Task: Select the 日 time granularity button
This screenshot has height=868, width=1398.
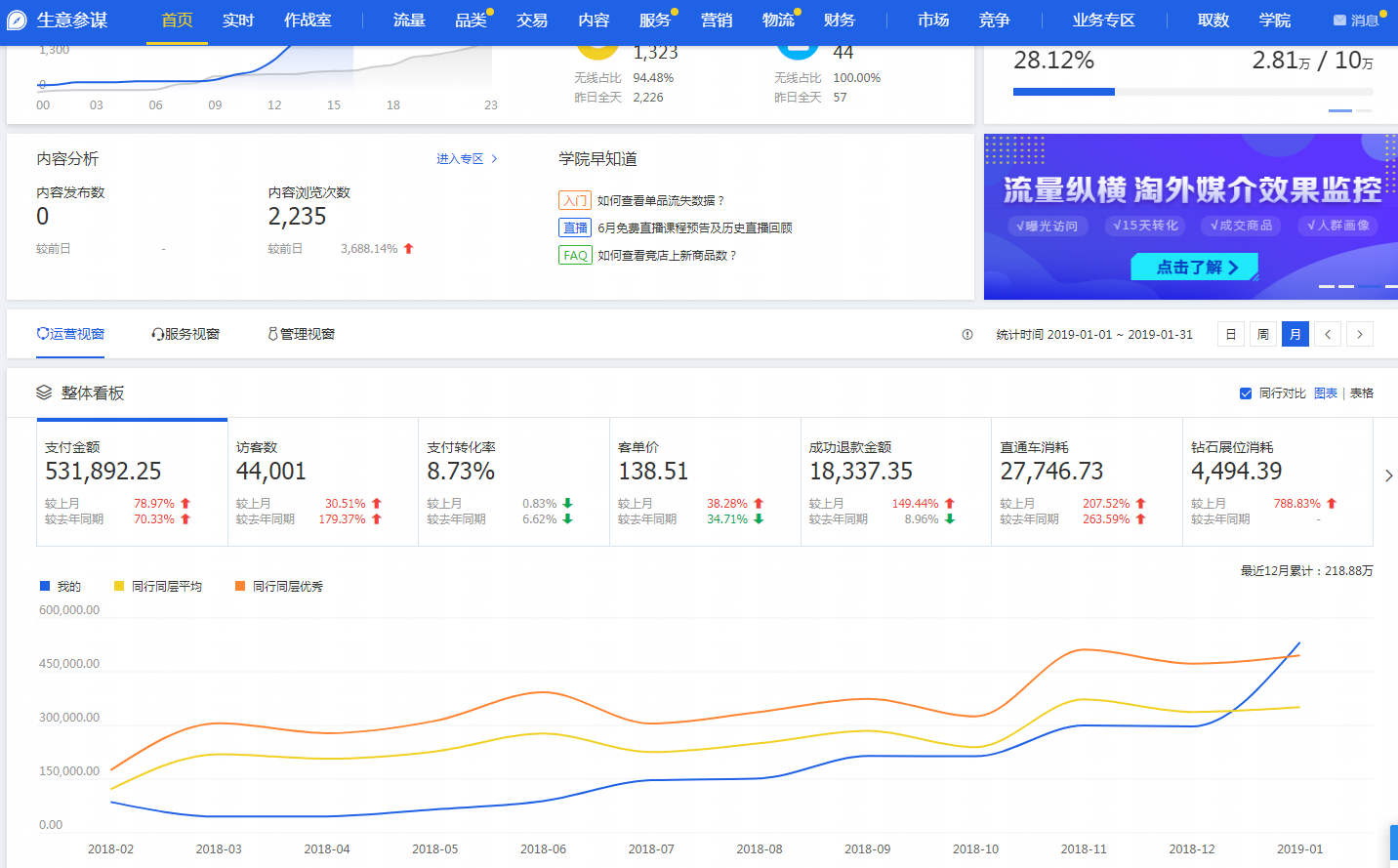Action: 1231,335
